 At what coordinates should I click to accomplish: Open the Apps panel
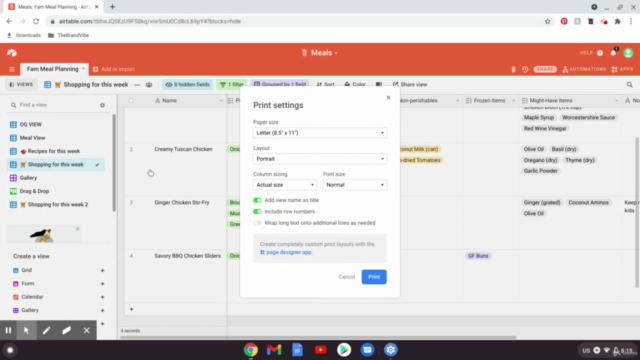tap(622, 69)
